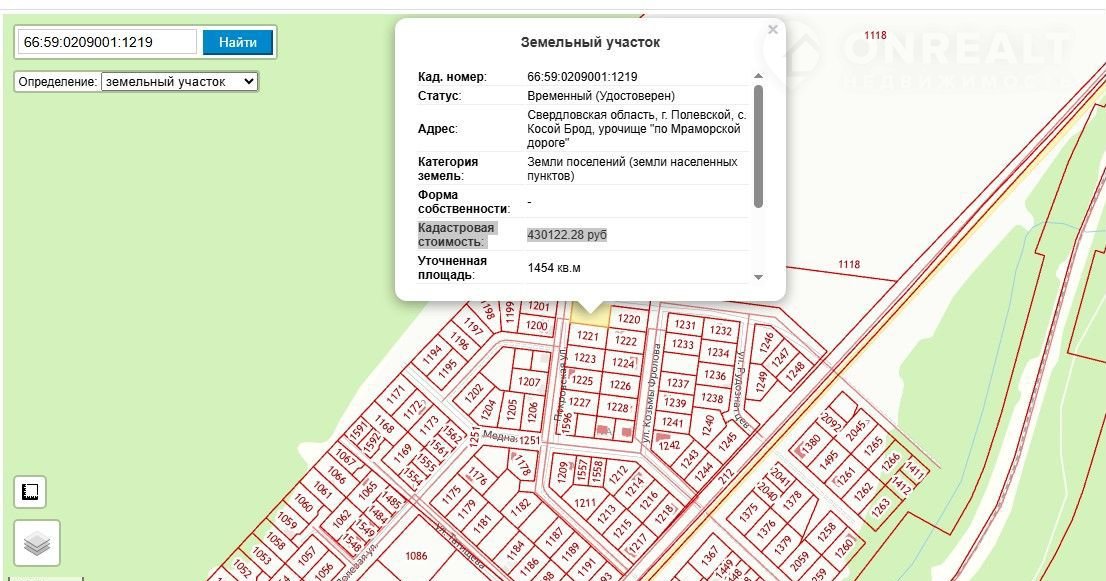This screenshot has height=581, width=1106.
Task: Close the Земельный участок popup
Action: click(x=772, y=30)
